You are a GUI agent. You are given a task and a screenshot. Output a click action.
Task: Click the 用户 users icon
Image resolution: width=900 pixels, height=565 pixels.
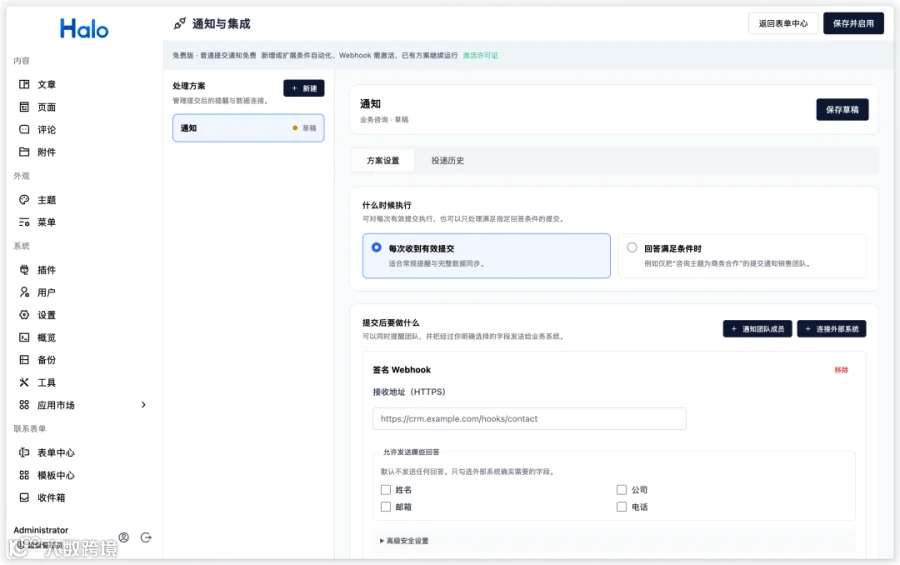[x=24, y=292]
